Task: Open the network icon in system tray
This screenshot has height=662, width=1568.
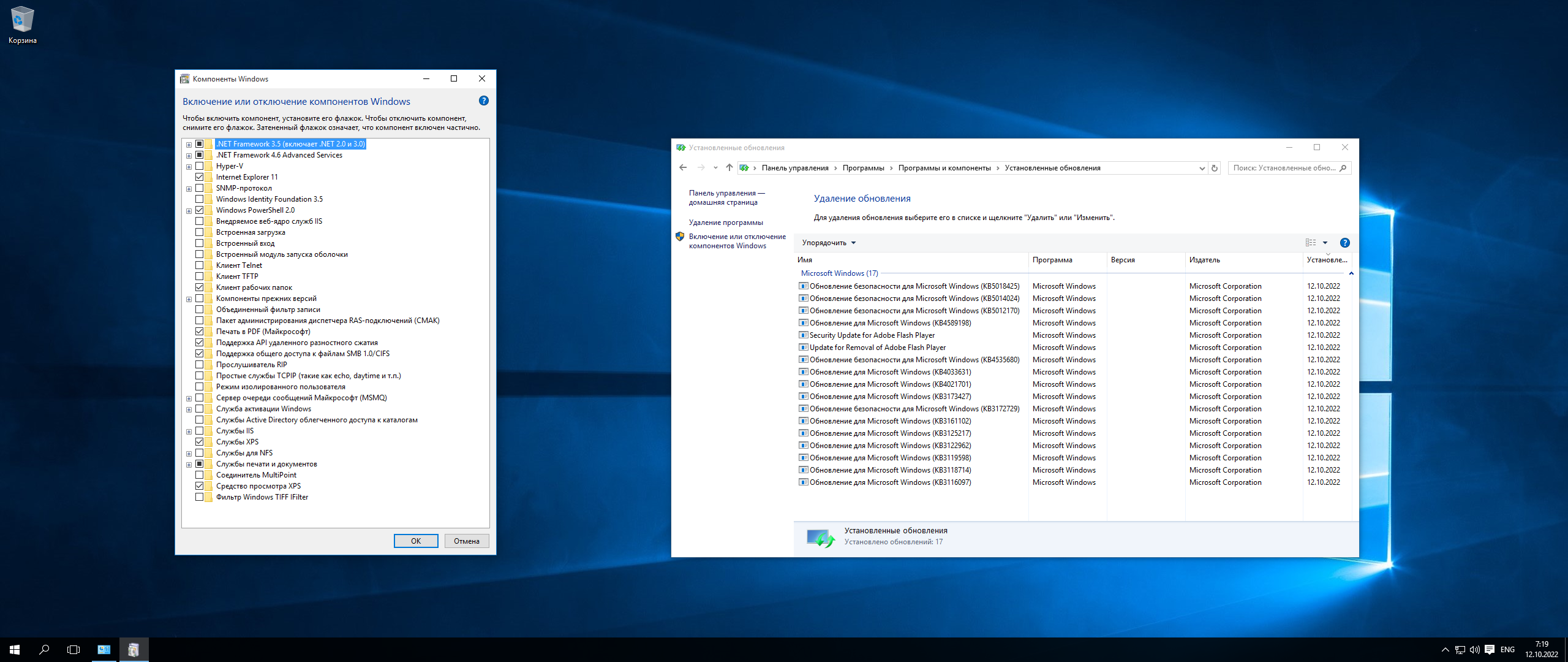Action: pos(1460,650)
